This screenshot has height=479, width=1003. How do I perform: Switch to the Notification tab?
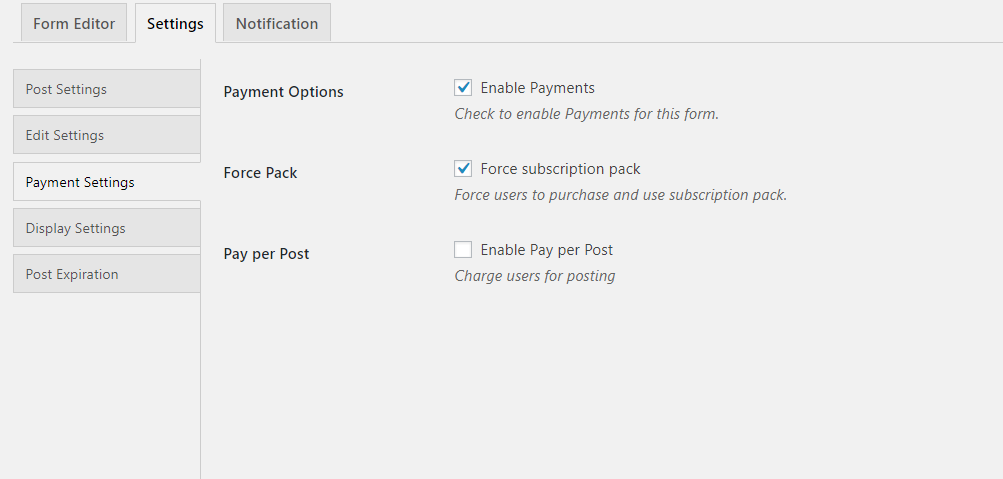pos(276,23)
